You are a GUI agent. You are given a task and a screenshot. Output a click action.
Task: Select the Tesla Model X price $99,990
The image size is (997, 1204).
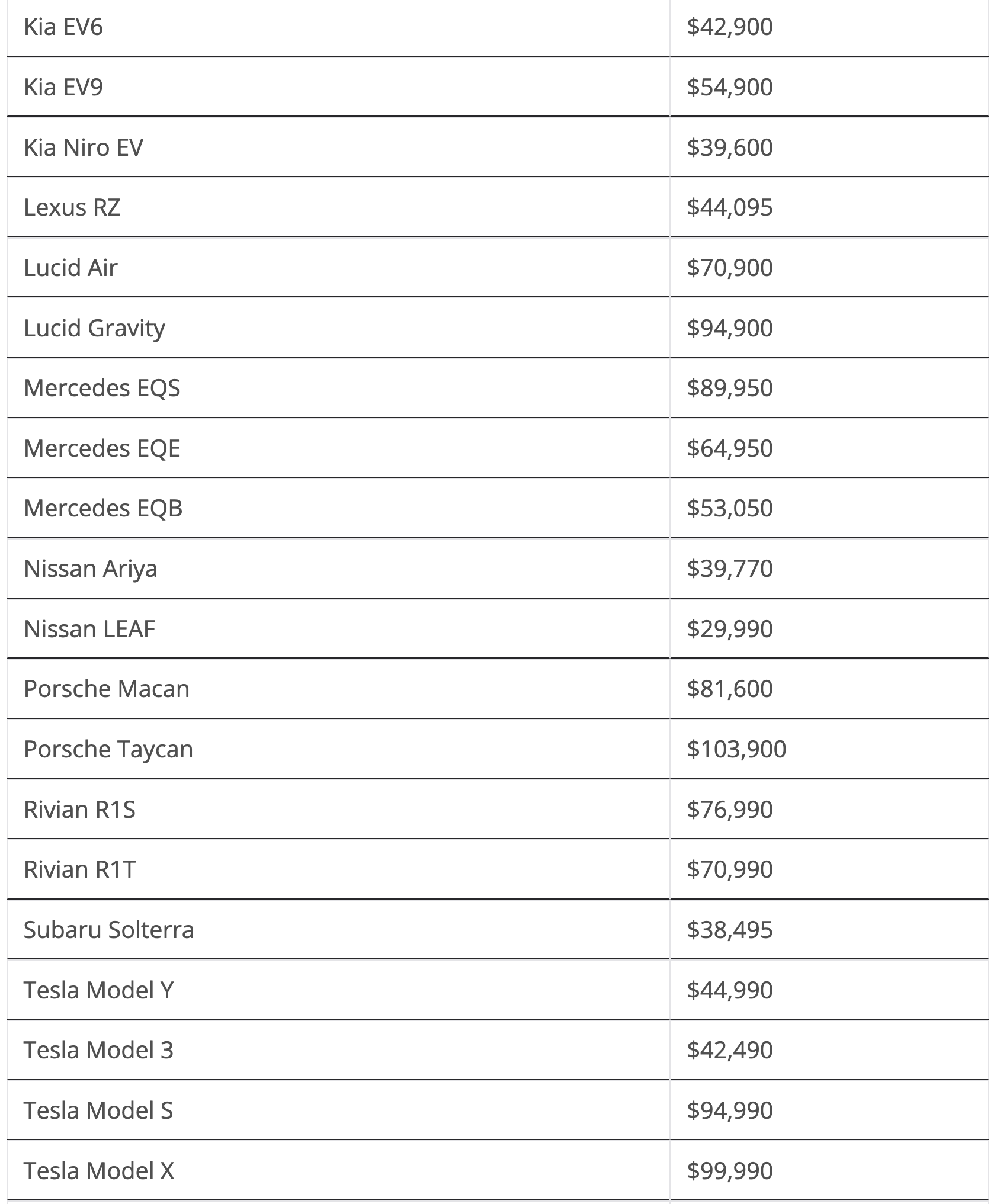coord(730,1171)
